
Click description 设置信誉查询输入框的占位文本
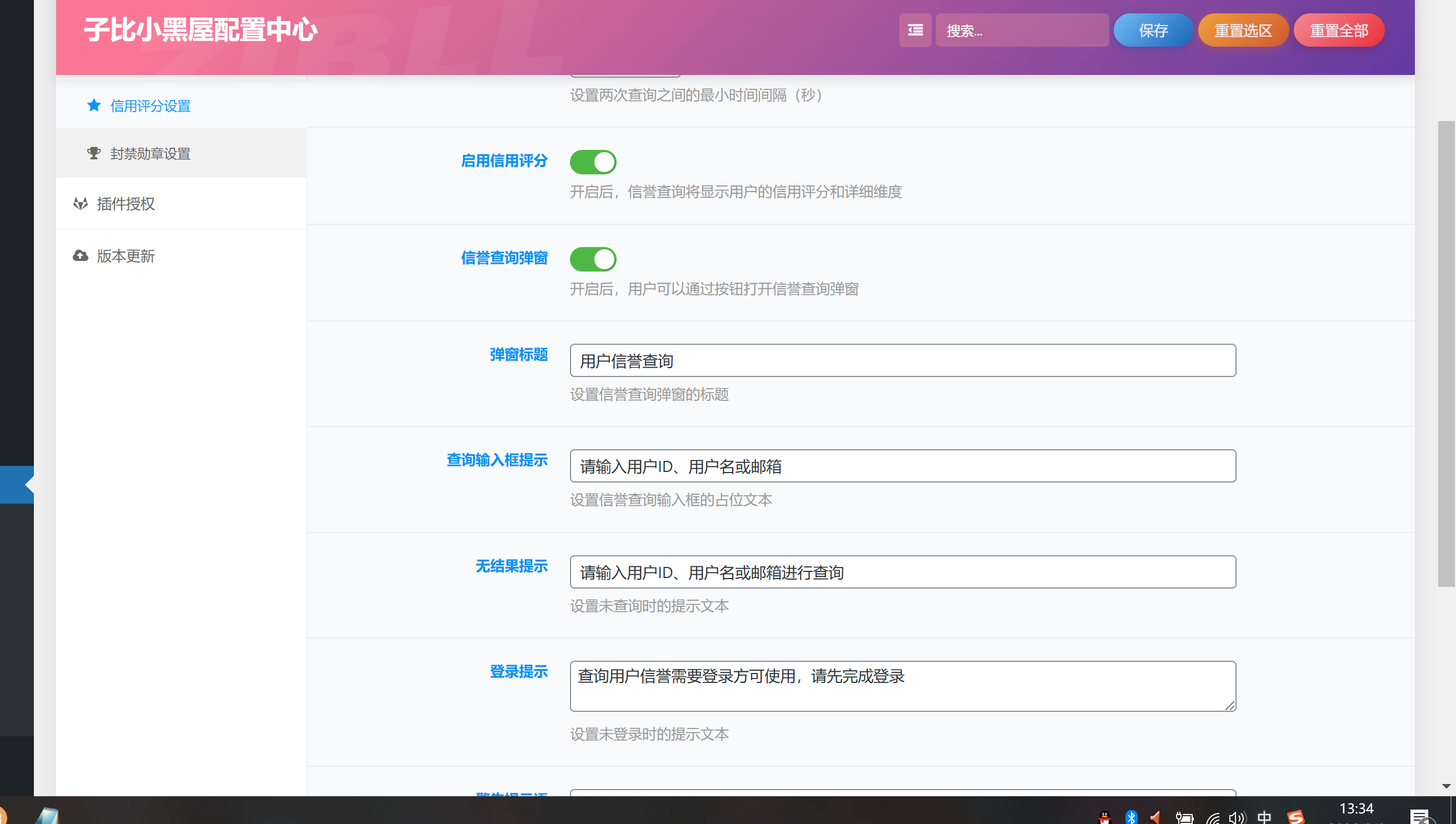pos(671,500)
